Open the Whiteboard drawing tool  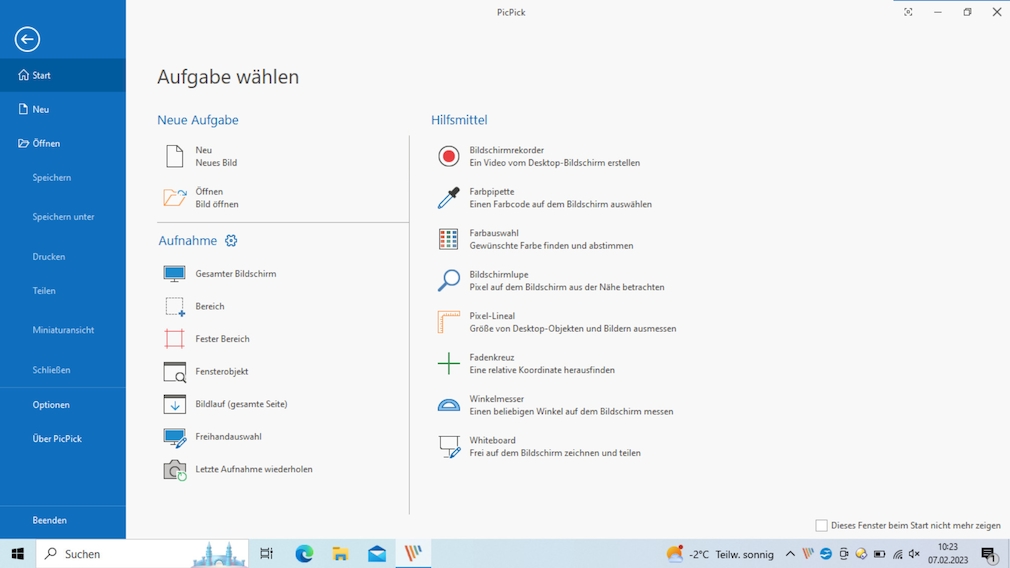click(449, 446)
